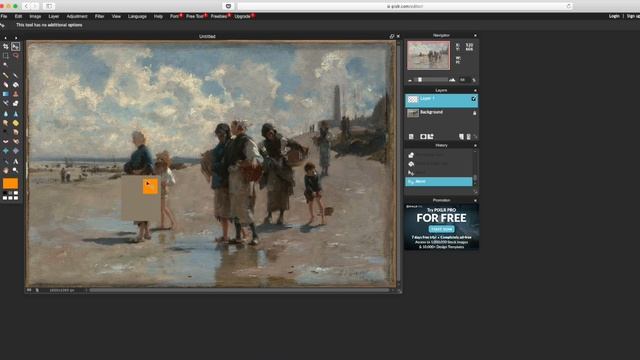The height and width of the screenshot is (360, 640).
Task: Select the Red eye reduction tool
Action: (5, 142)
